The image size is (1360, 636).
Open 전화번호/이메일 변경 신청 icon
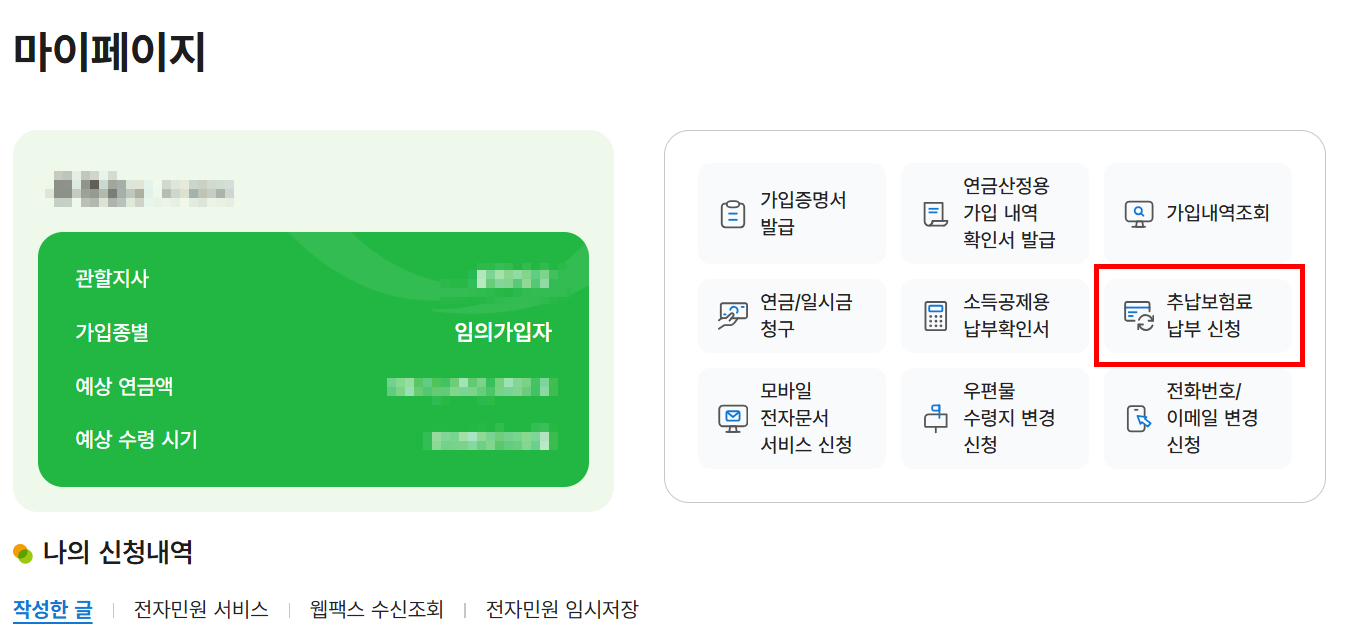1197,418
